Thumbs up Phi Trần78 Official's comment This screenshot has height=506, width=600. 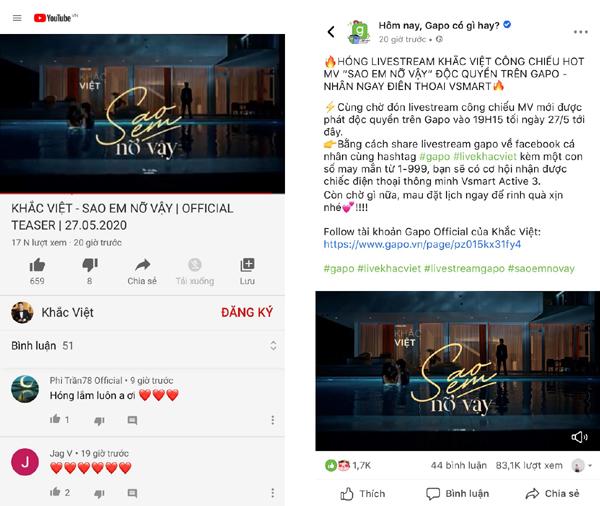click(x=55, y=419)
